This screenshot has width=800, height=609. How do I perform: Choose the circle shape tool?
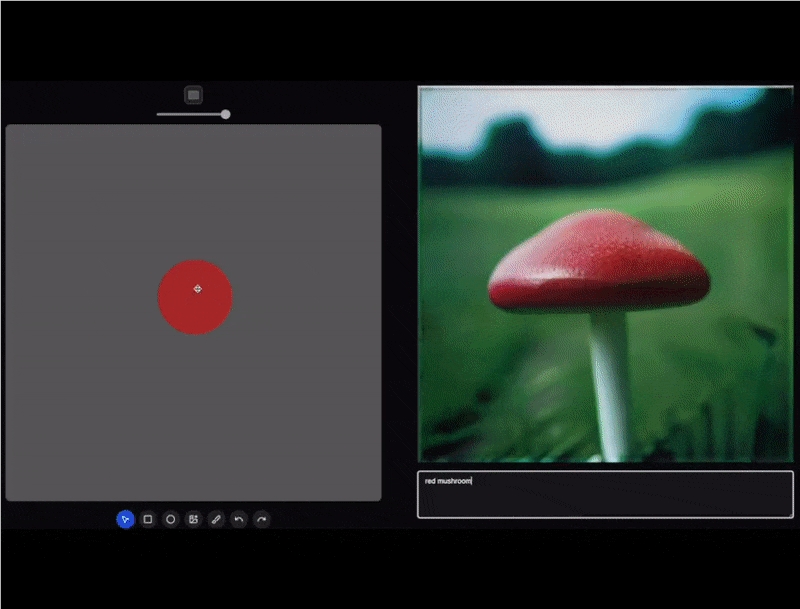(171, 519)
